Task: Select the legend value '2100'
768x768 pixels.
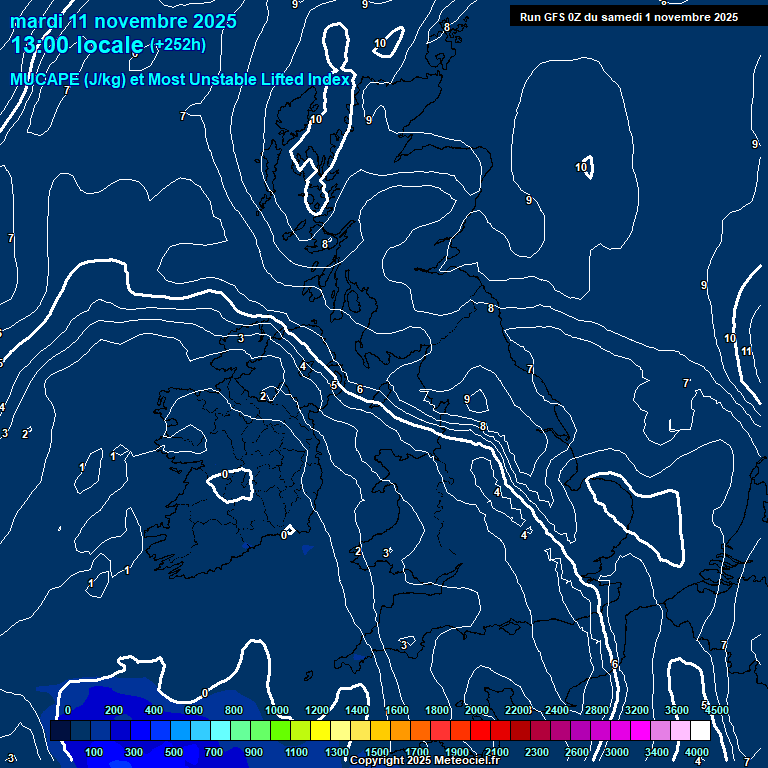Action: coord(497,752)
